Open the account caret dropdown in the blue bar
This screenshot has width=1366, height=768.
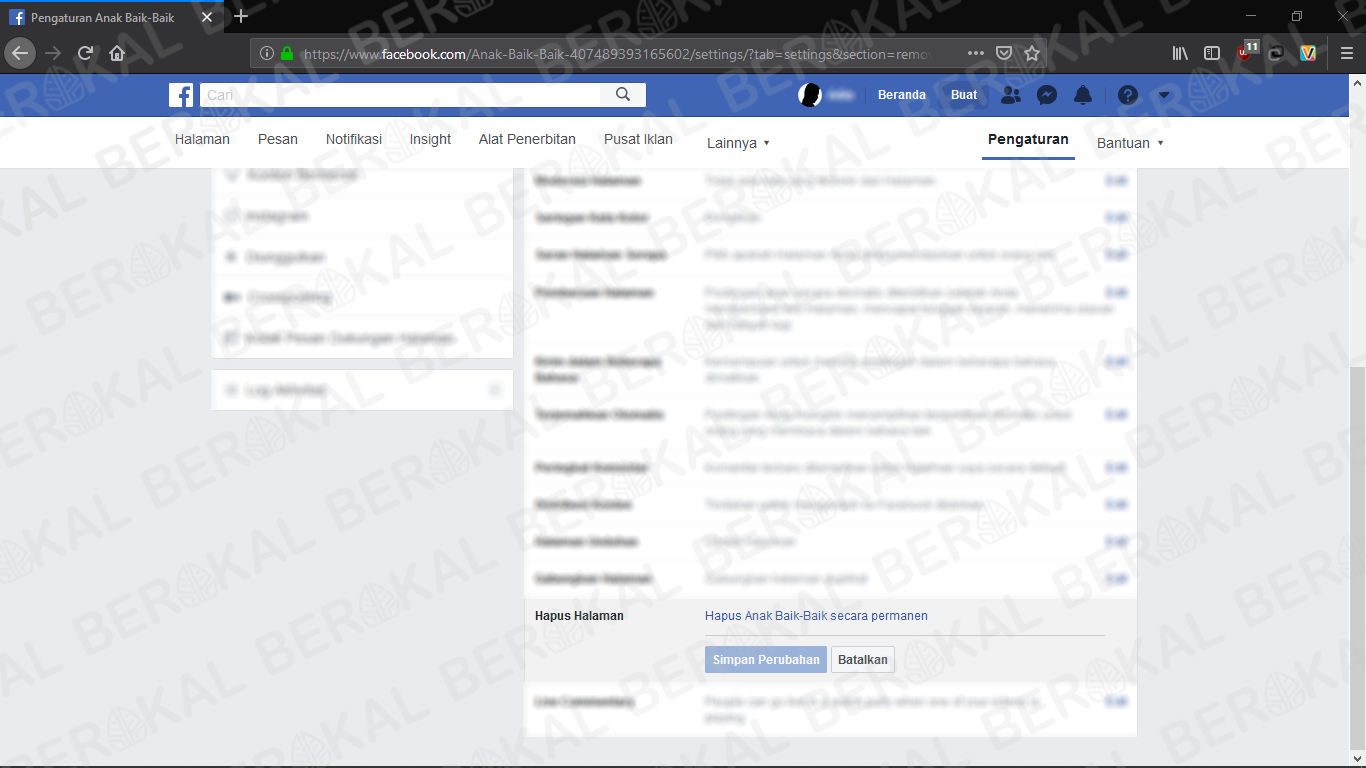coord(1163,95)
